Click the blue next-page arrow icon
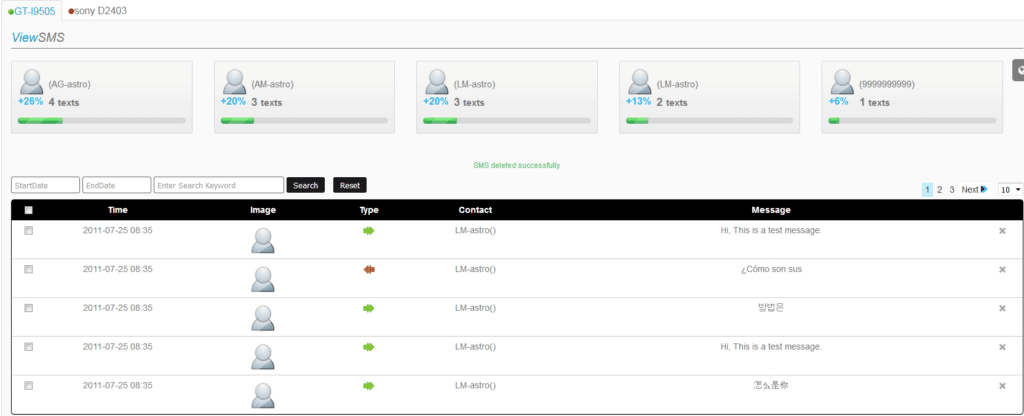The width and height of the screenshot is (1024, 416). click(x=984, y=189)
